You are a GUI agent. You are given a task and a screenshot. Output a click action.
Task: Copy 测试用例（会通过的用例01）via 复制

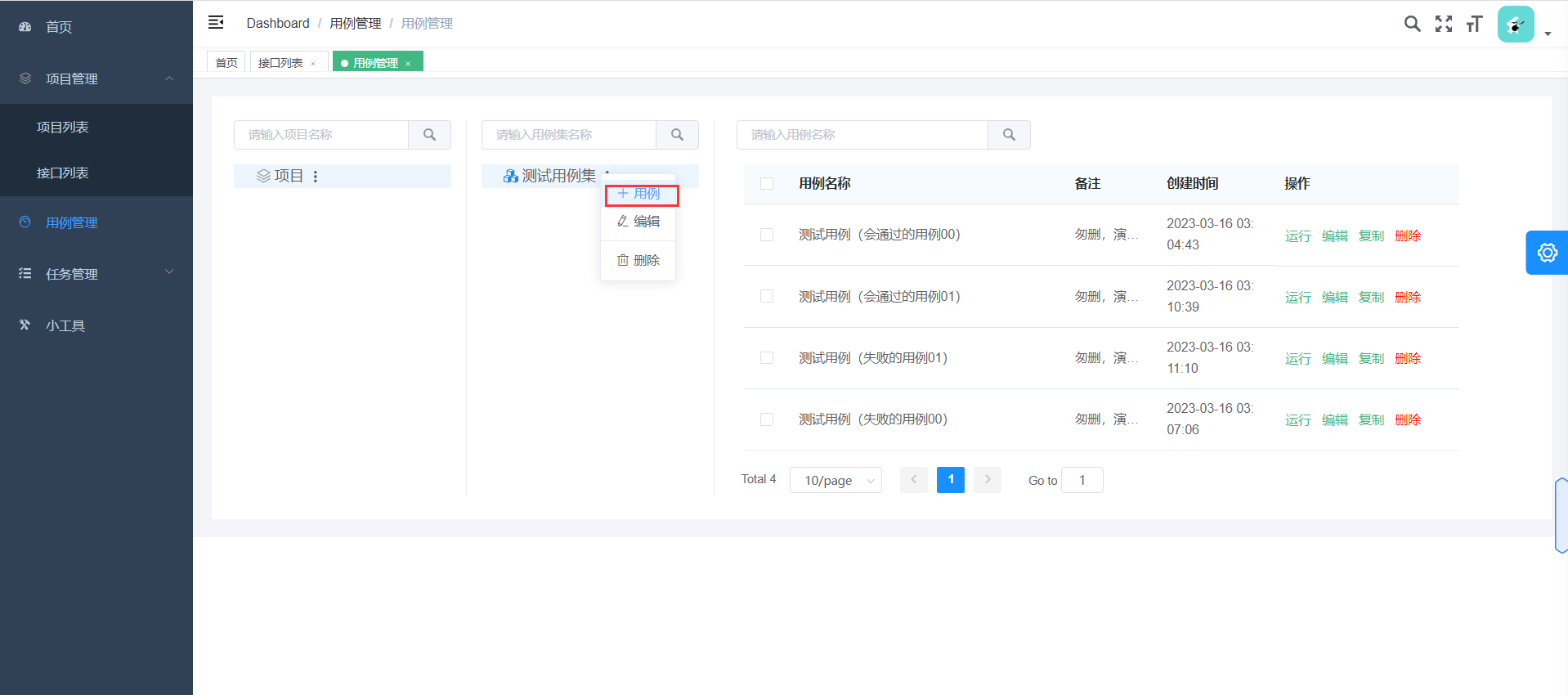coord(1371,297)
